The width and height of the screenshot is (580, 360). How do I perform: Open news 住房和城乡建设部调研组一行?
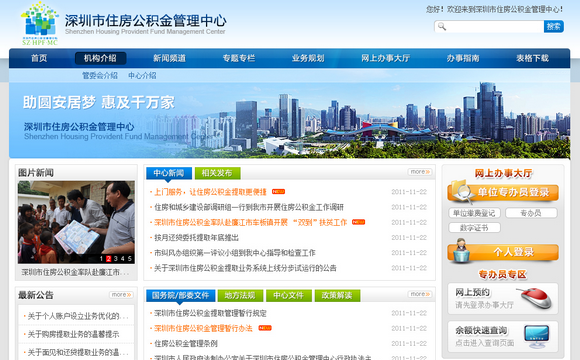[x=249, y=207]
